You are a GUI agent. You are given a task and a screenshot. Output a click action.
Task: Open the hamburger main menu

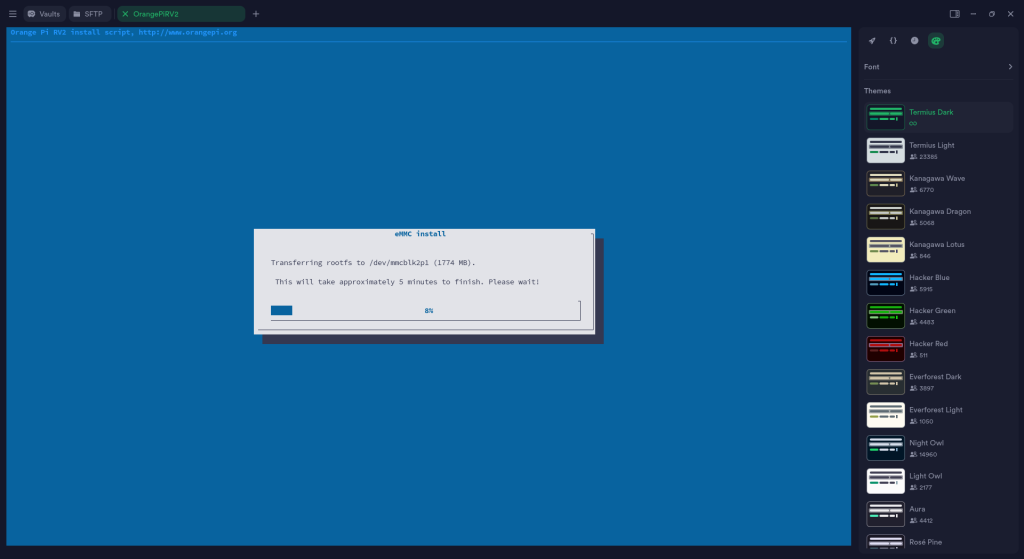pos(12,14)
